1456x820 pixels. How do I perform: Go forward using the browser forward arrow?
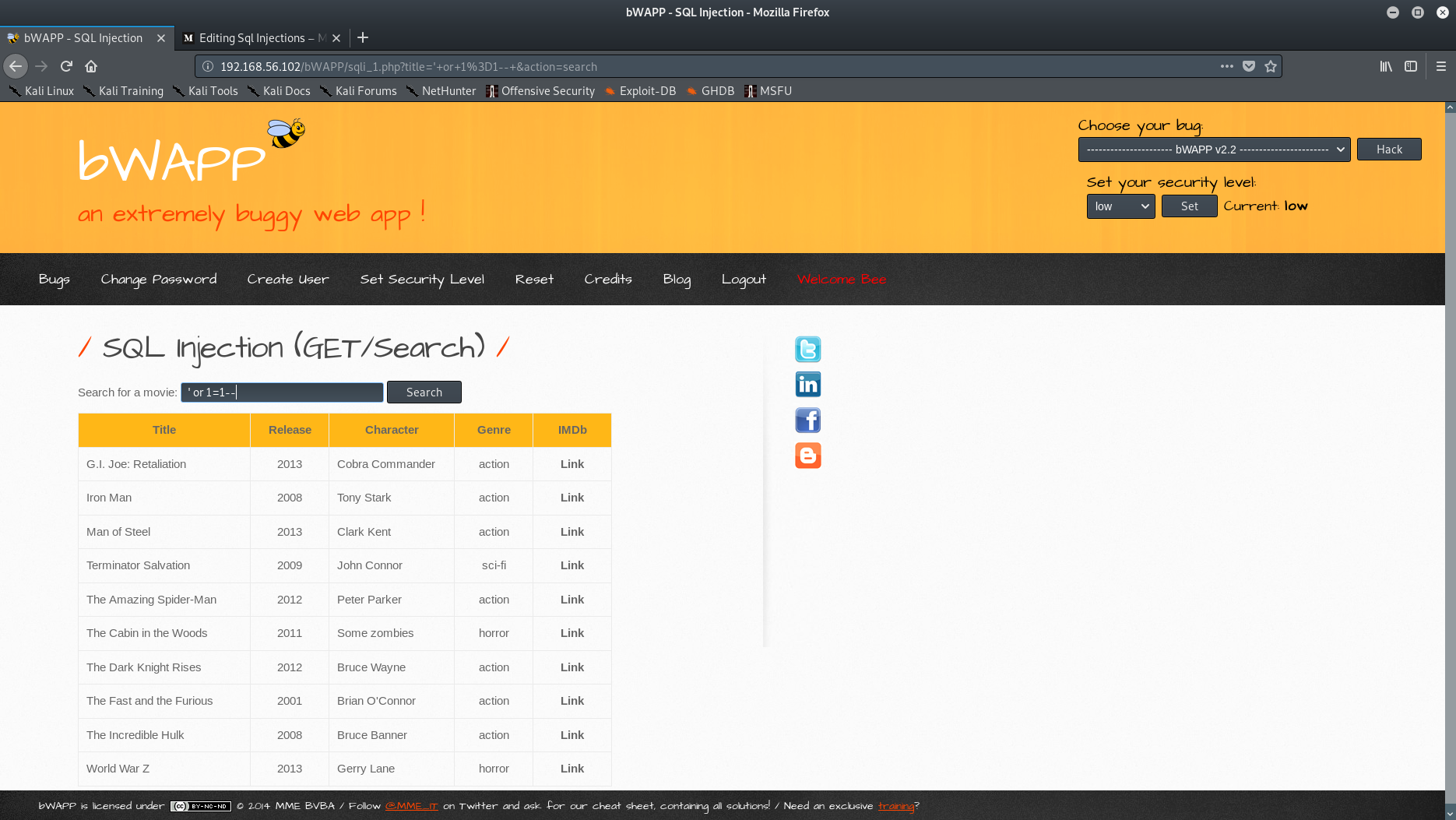[x=41, y=66]
